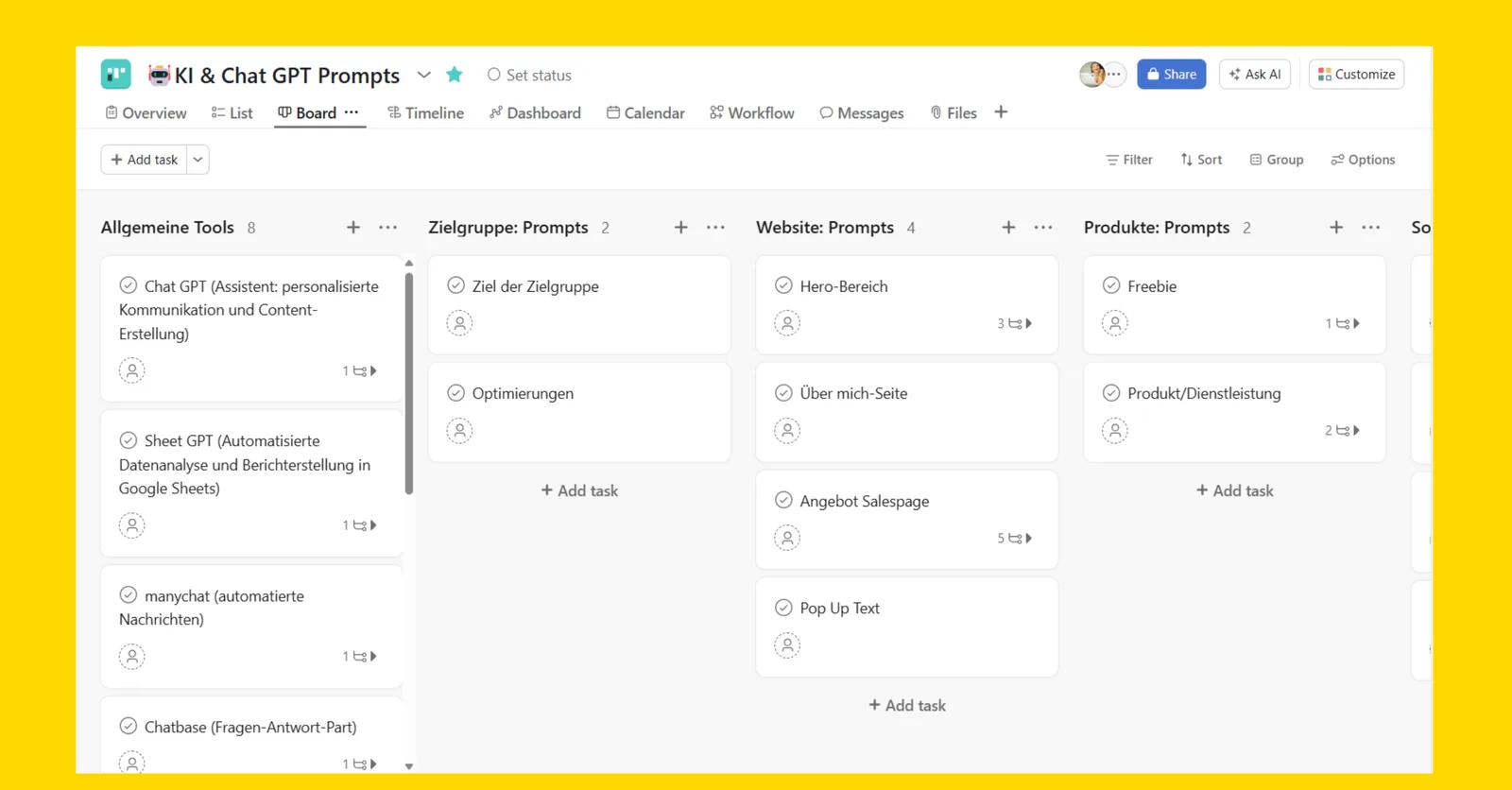The height and width of the screenshot is (790, 1512).
Task: Open Website: Prompts column more menu
Action: click(x=1043, y=227)
